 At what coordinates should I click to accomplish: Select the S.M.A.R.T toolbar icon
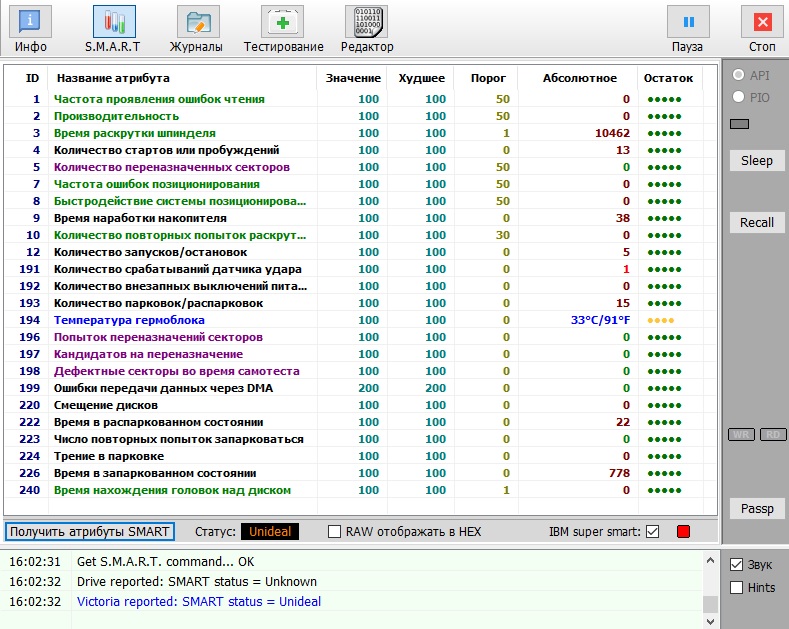tap(114, 22)
